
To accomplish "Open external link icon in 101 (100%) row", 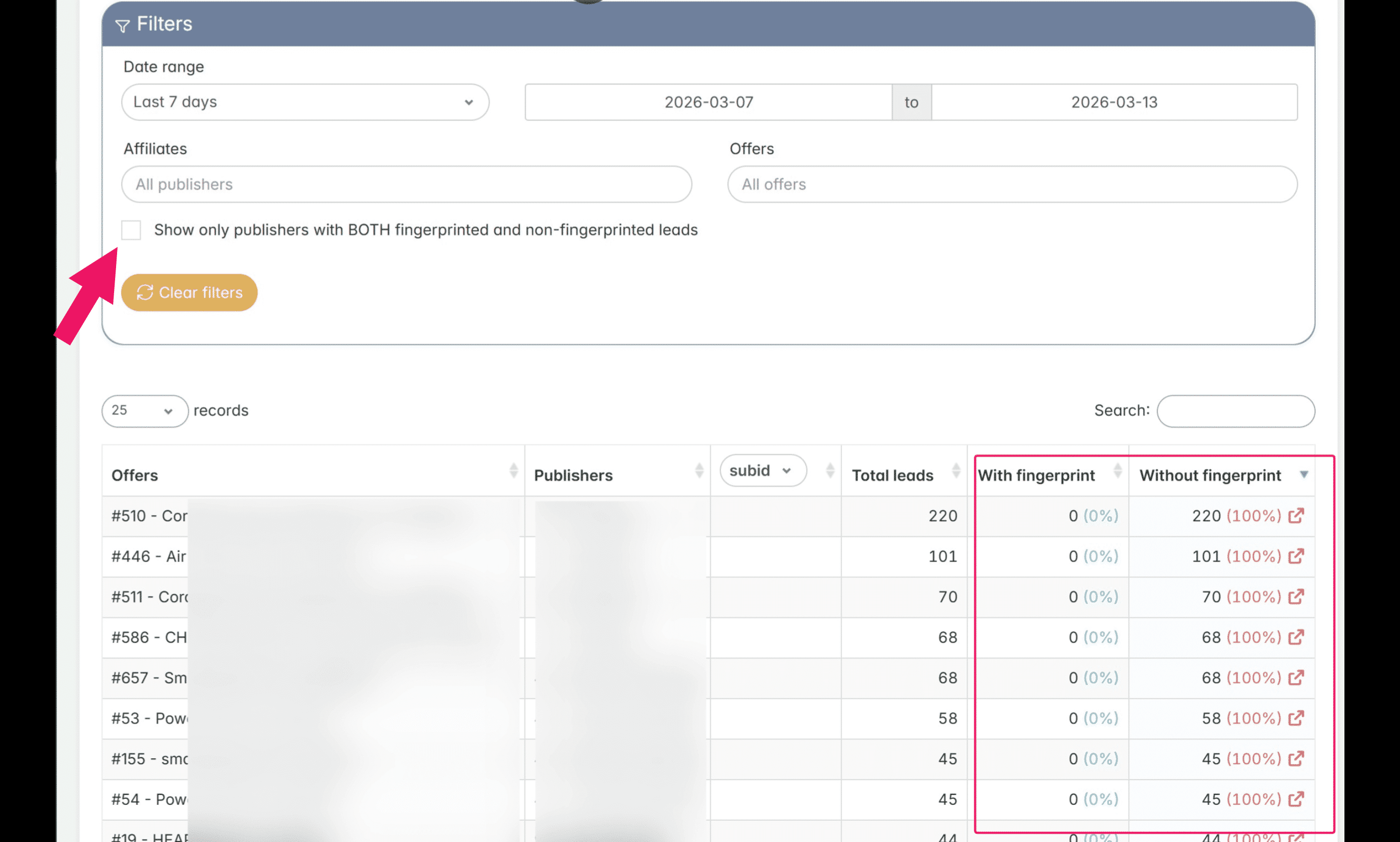I will (x=1296, y=556).
